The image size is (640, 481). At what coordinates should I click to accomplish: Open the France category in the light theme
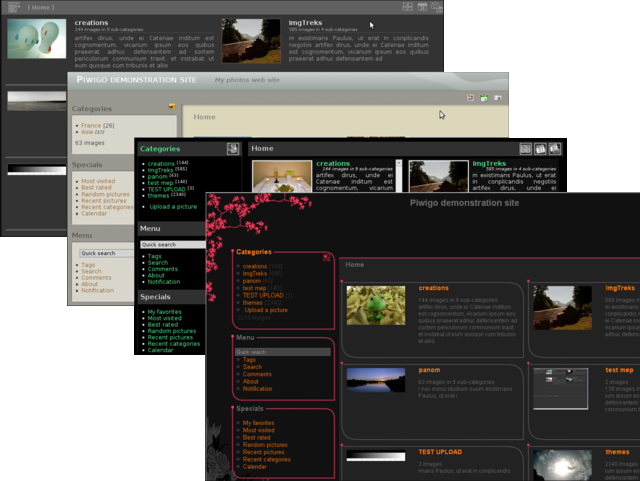pos(92,125)
